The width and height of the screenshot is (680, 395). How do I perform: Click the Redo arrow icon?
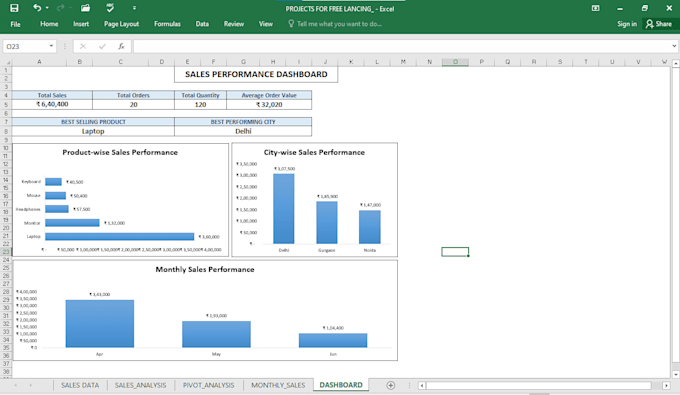coord(60,8)
